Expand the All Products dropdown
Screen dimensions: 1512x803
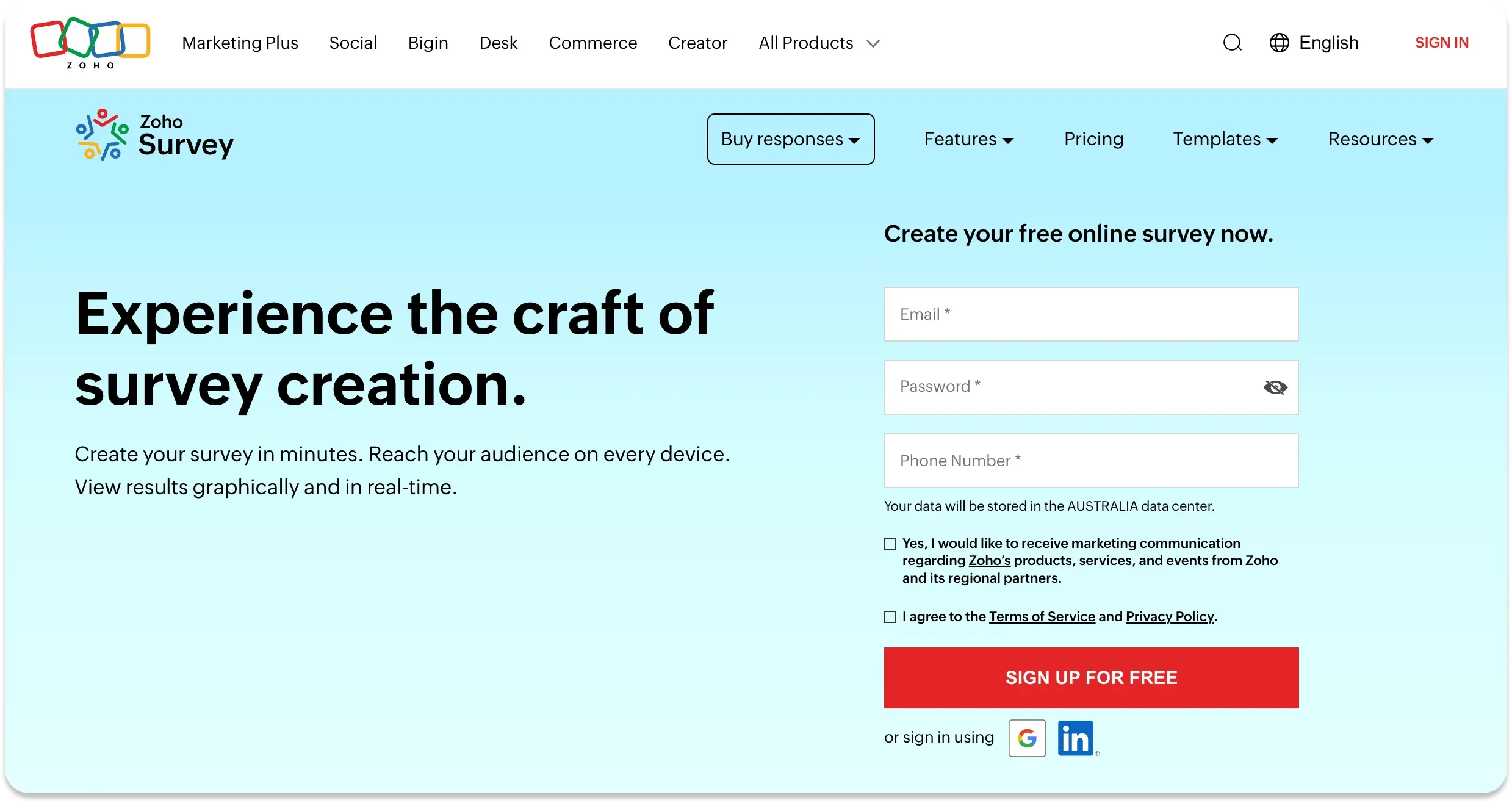pos(818,43)
